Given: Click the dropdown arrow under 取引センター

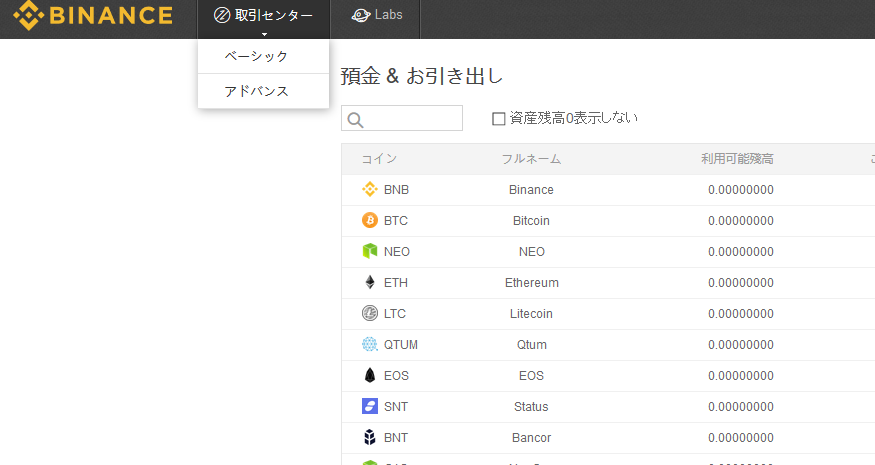Looking at the screenshot, I should click(265, 35).
